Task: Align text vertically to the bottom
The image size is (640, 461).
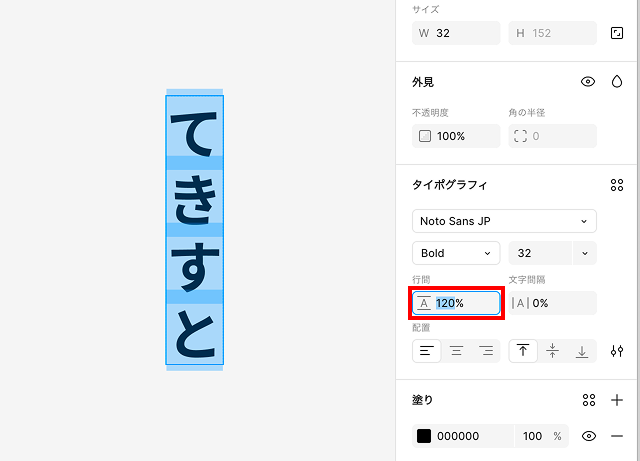Action: click(x=581, y=351)
